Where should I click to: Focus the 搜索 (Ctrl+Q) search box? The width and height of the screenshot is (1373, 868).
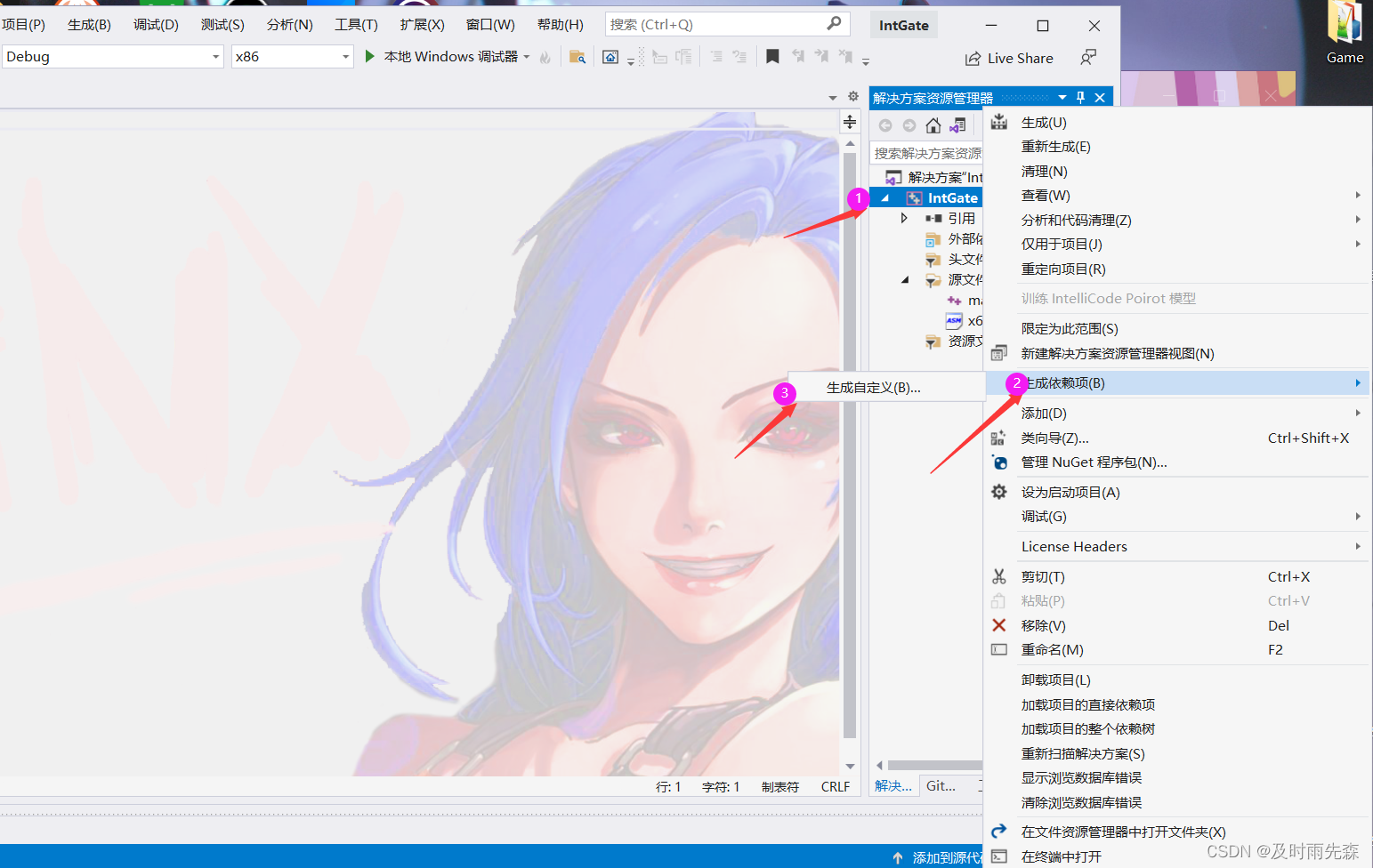point(727,25)
